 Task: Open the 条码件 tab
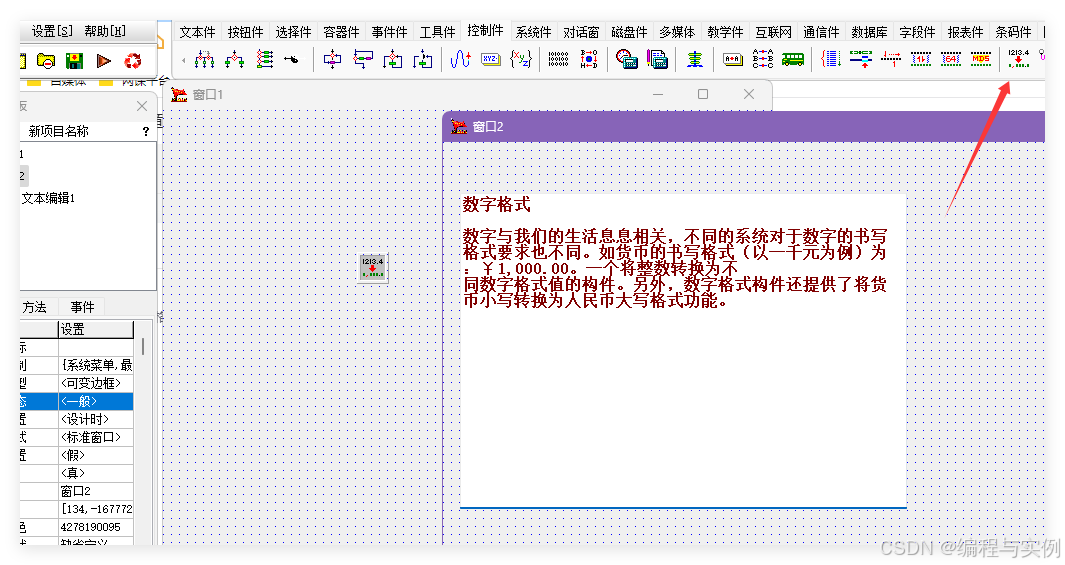pos(1013,32)
